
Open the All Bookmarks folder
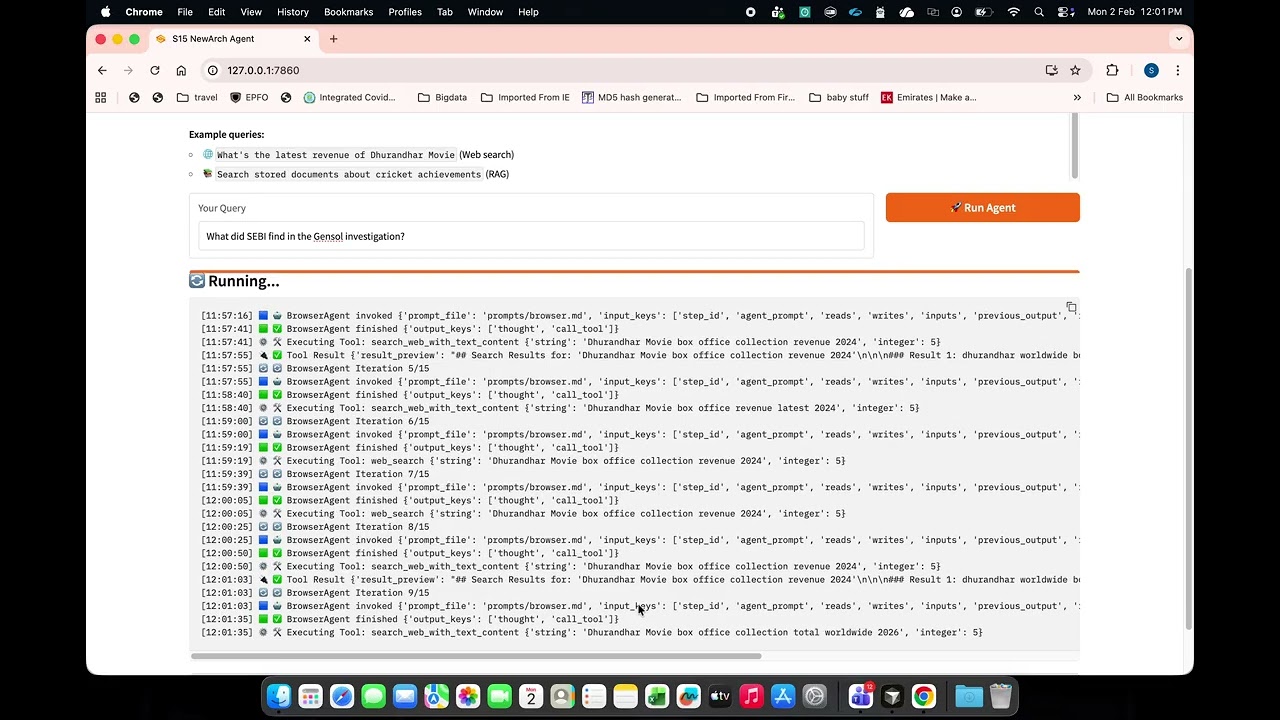click(1145, 97)
